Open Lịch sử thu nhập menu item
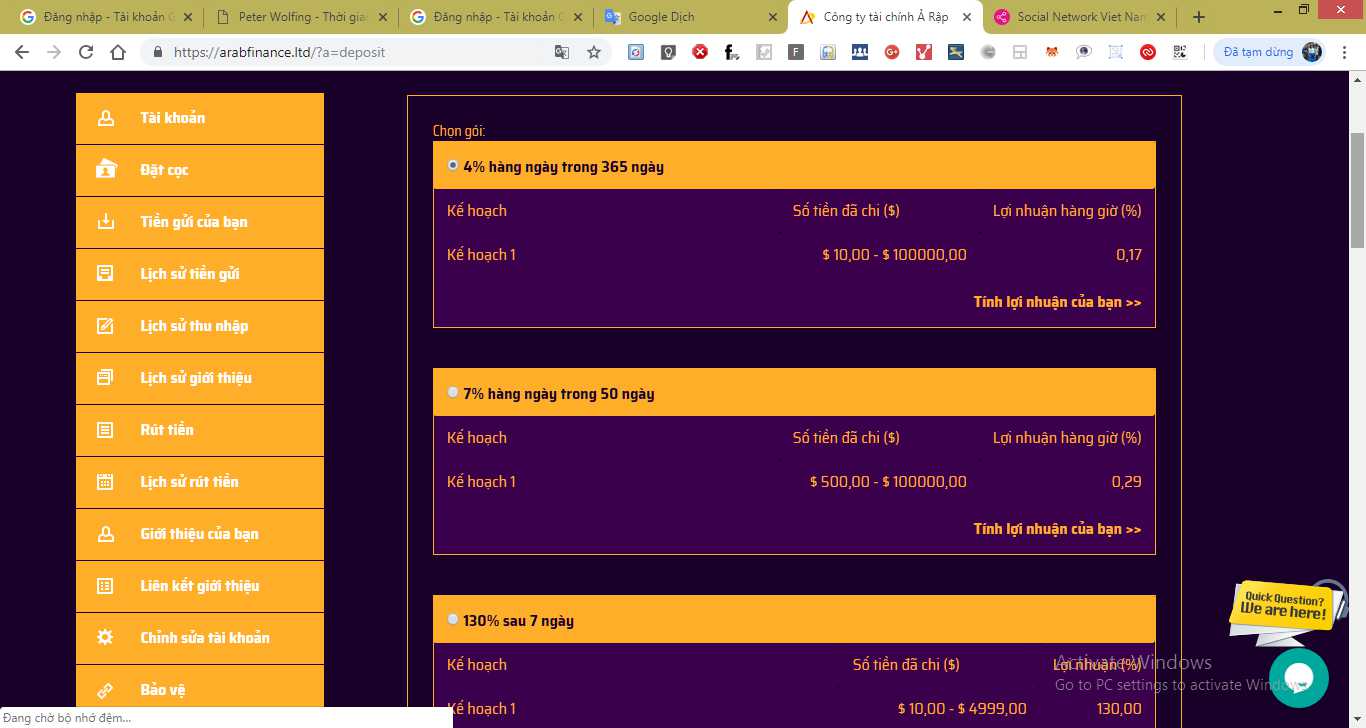The width and height of the screenshot is (1366, 728). point(200,326)
